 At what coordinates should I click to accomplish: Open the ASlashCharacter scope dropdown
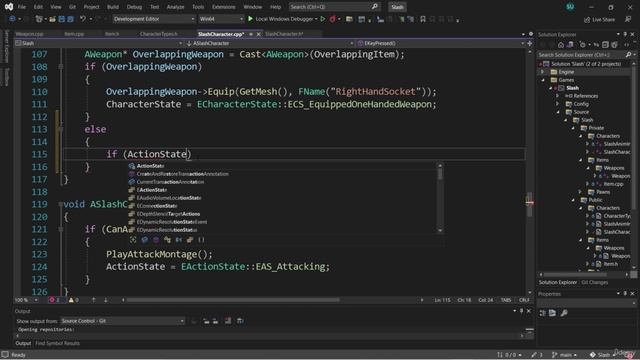point(269,43)
